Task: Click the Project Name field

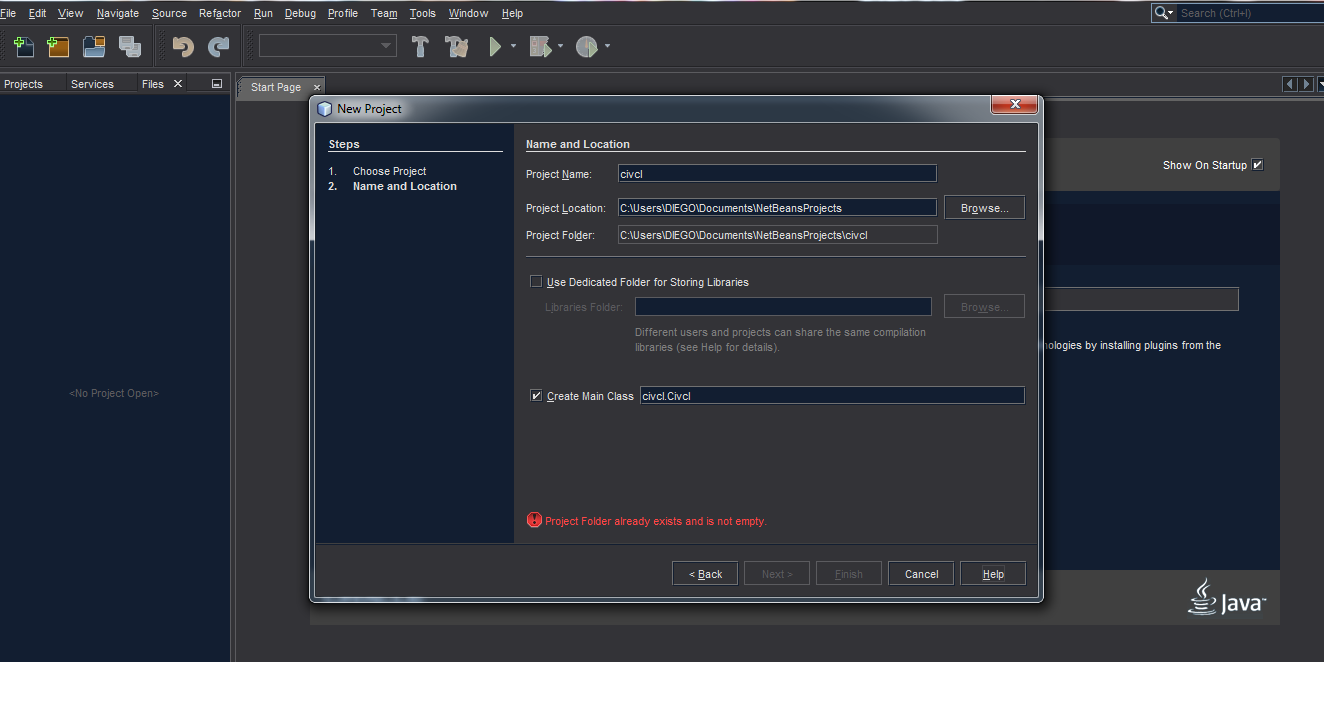Action: (x=777, y=173)
